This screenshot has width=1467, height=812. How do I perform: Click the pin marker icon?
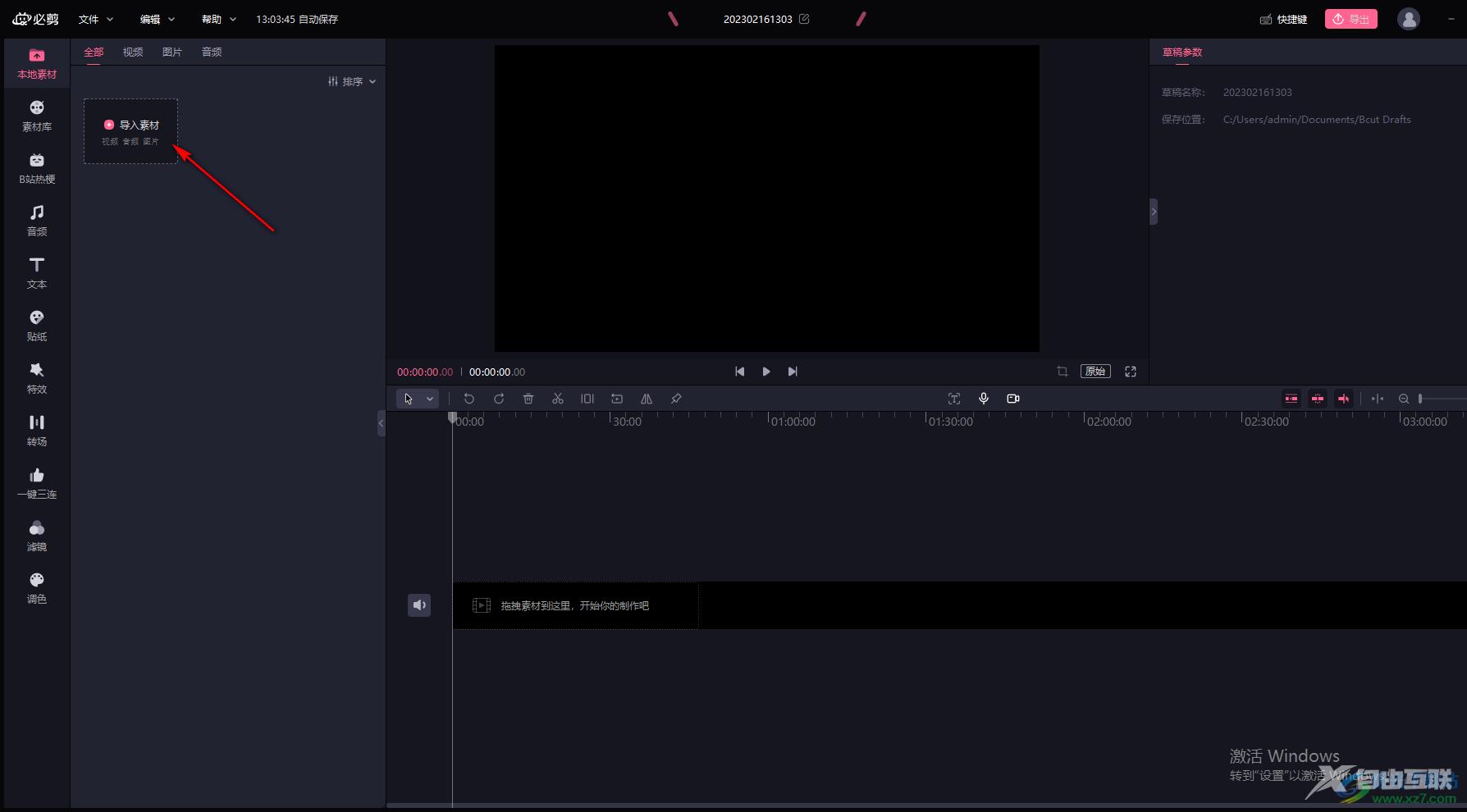[x=676, y=399]
